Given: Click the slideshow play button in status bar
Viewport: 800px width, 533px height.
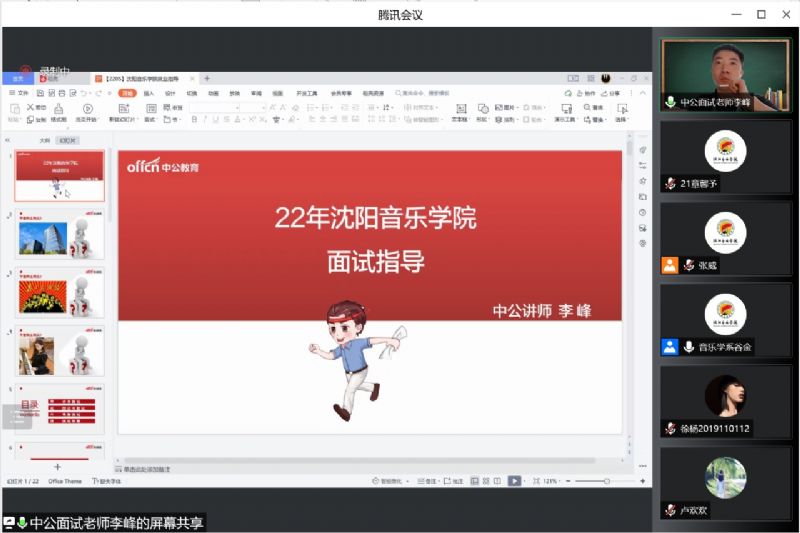Looking at the screenshot, I should [514, 481].
